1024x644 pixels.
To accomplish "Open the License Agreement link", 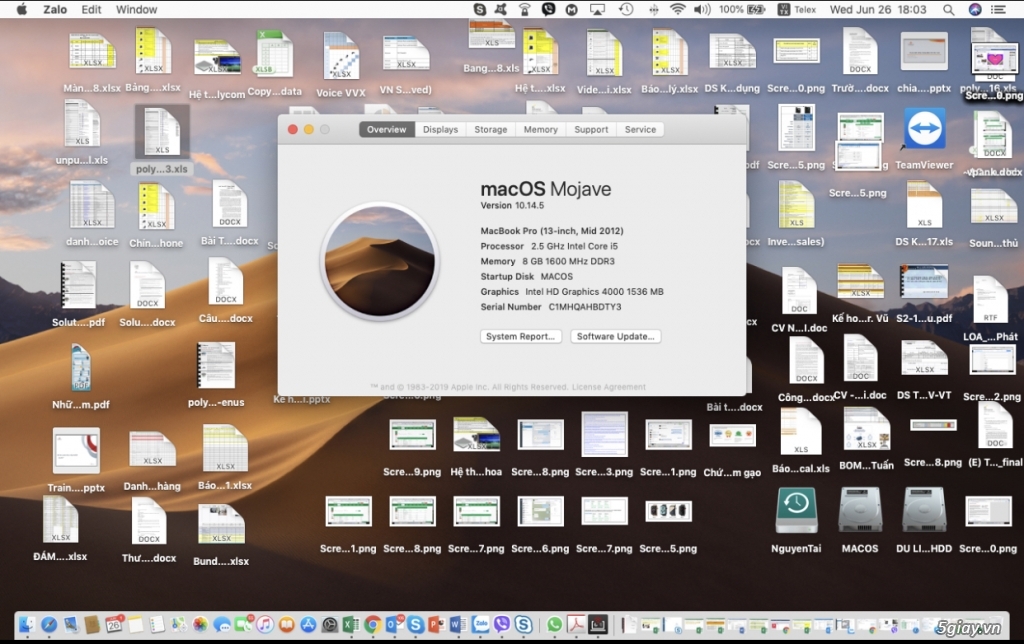I will click(x=609, y=387).
